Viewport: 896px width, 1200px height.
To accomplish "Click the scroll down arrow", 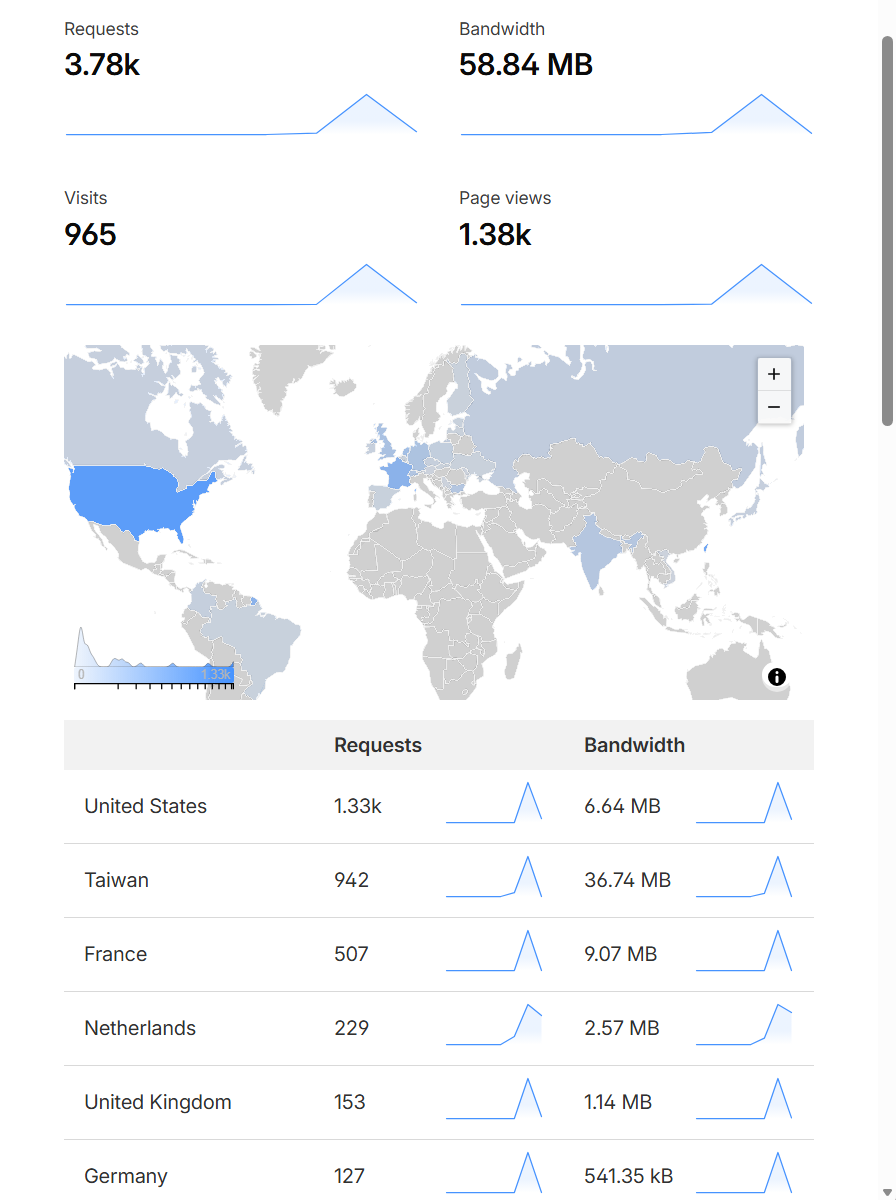I will point(887,1191).
